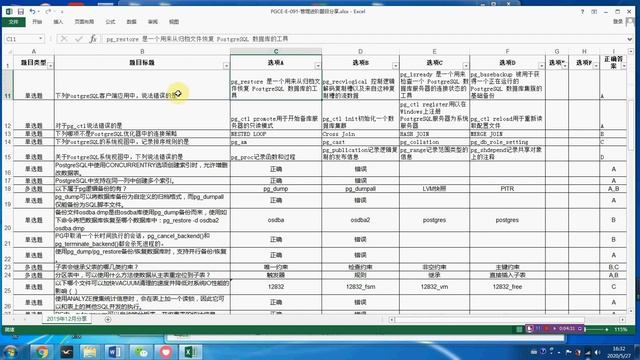The width and height of the screenshot is (640, 360).
Task: Open filter dropdown for 选项D column
Action: (x=541, y=66)
